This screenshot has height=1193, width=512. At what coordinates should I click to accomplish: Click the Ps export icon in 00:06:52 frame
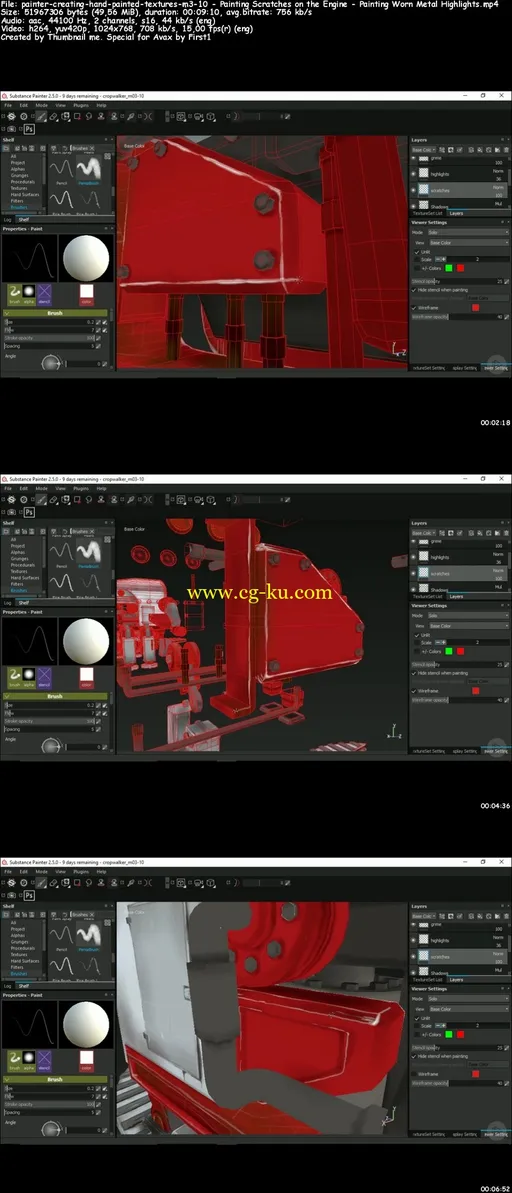point(30,896)
